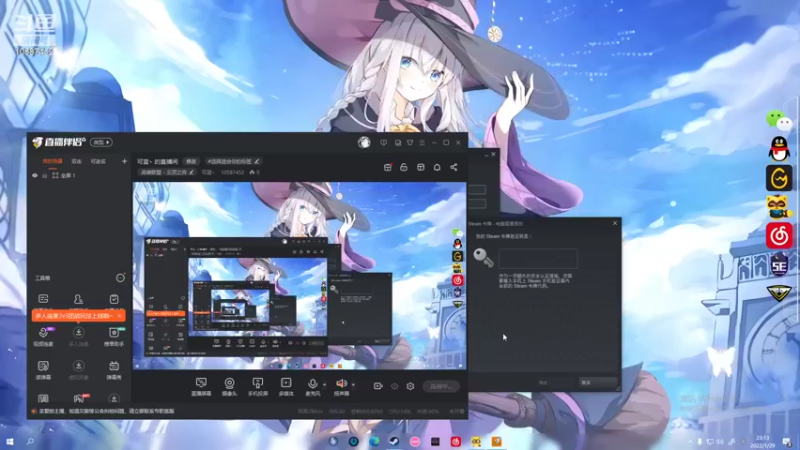Open Windows notification center
Viewport: 800px width, 450px height.
coord(787,442)
